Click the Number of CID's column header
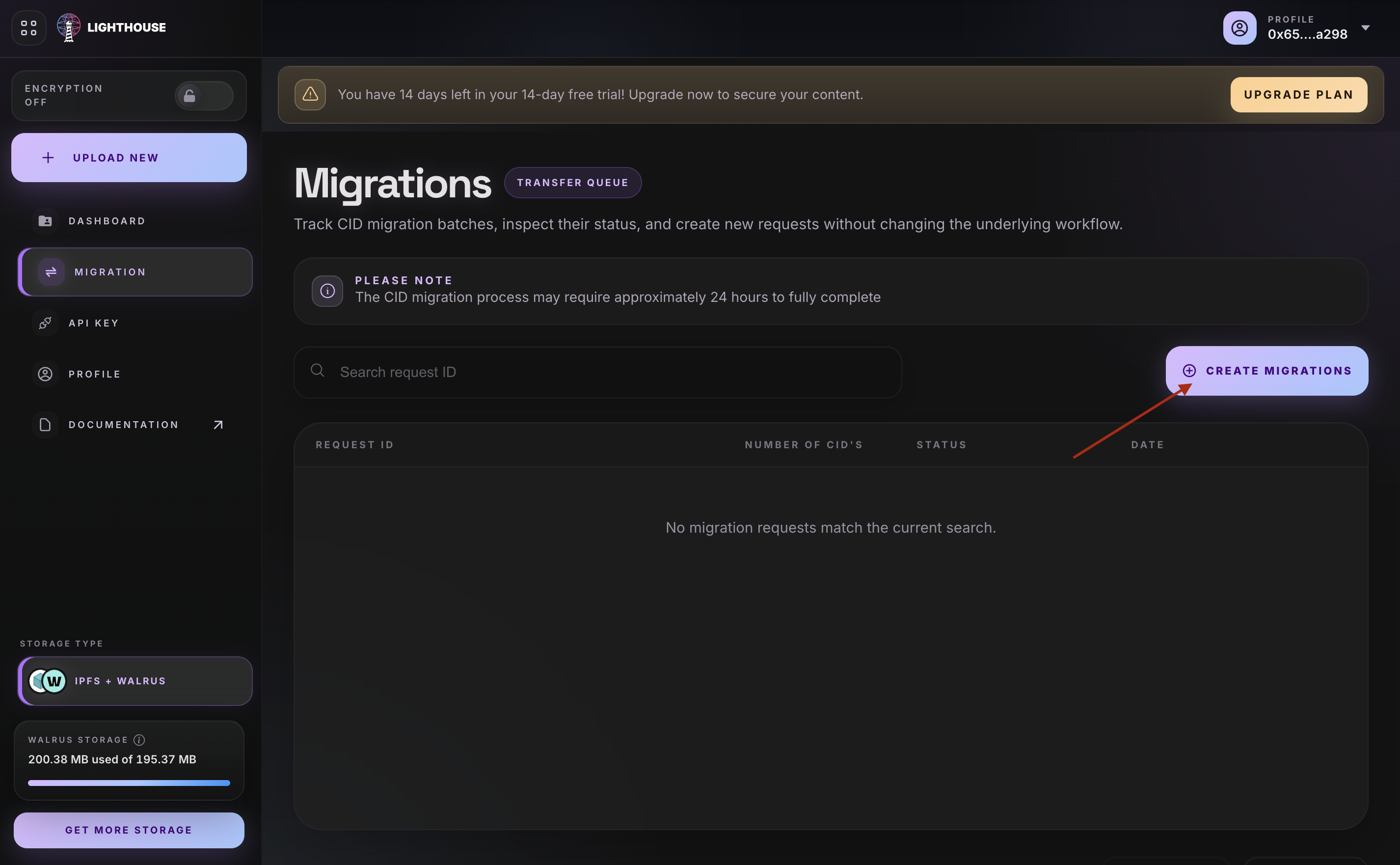 click(804, 444)
